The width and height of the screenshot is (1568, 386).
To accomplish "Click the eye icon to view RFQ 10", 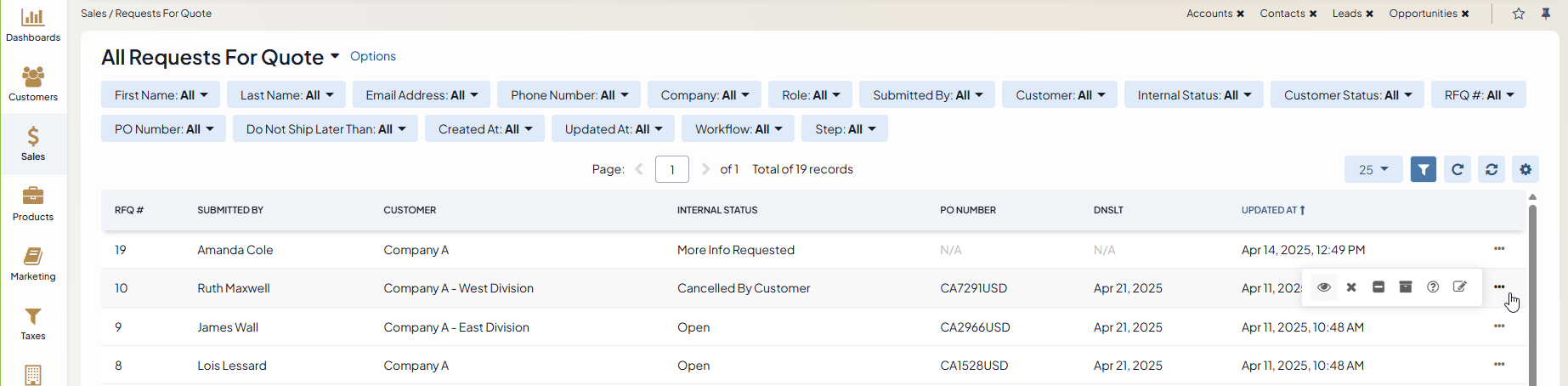I will point(1324,287).
